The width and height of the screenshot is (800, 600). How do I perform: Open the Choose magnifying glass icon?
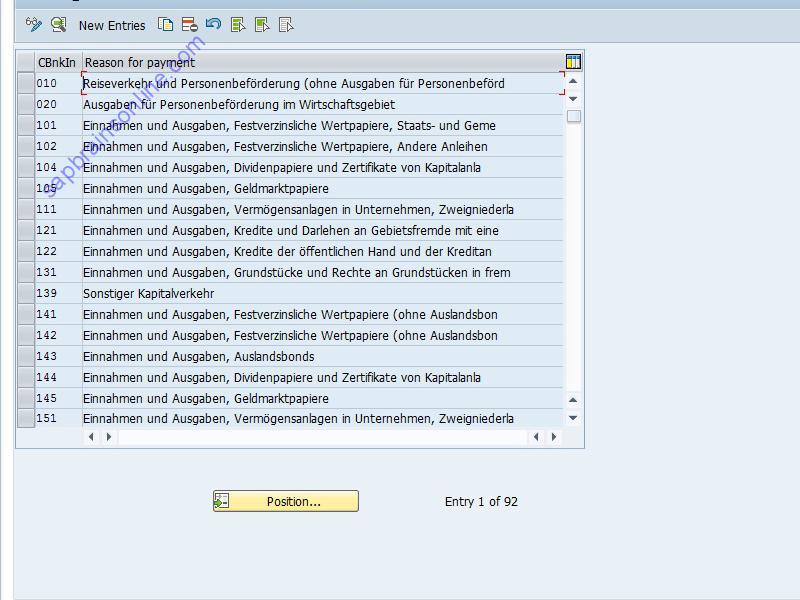tap(58, 25)
